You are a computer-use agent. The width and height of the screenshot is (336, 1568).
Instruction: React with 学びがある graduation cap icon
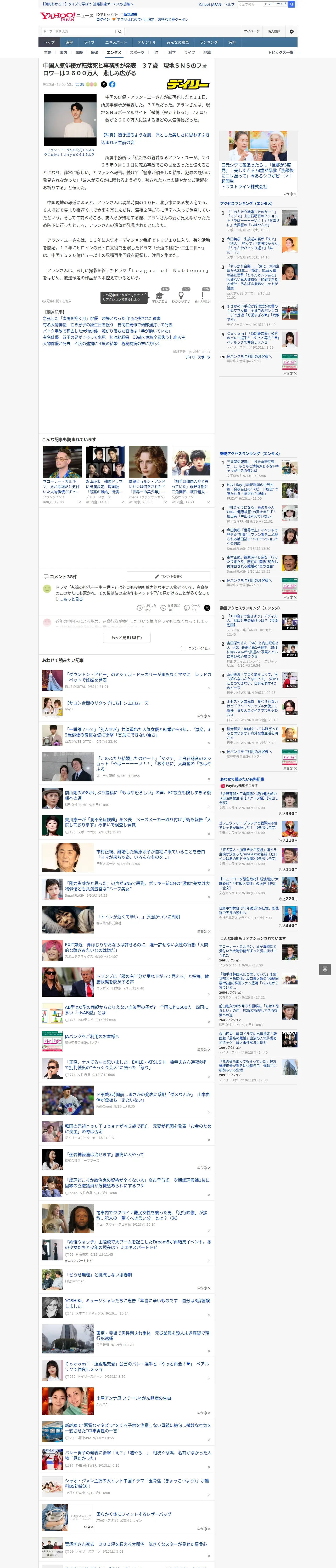160,295
